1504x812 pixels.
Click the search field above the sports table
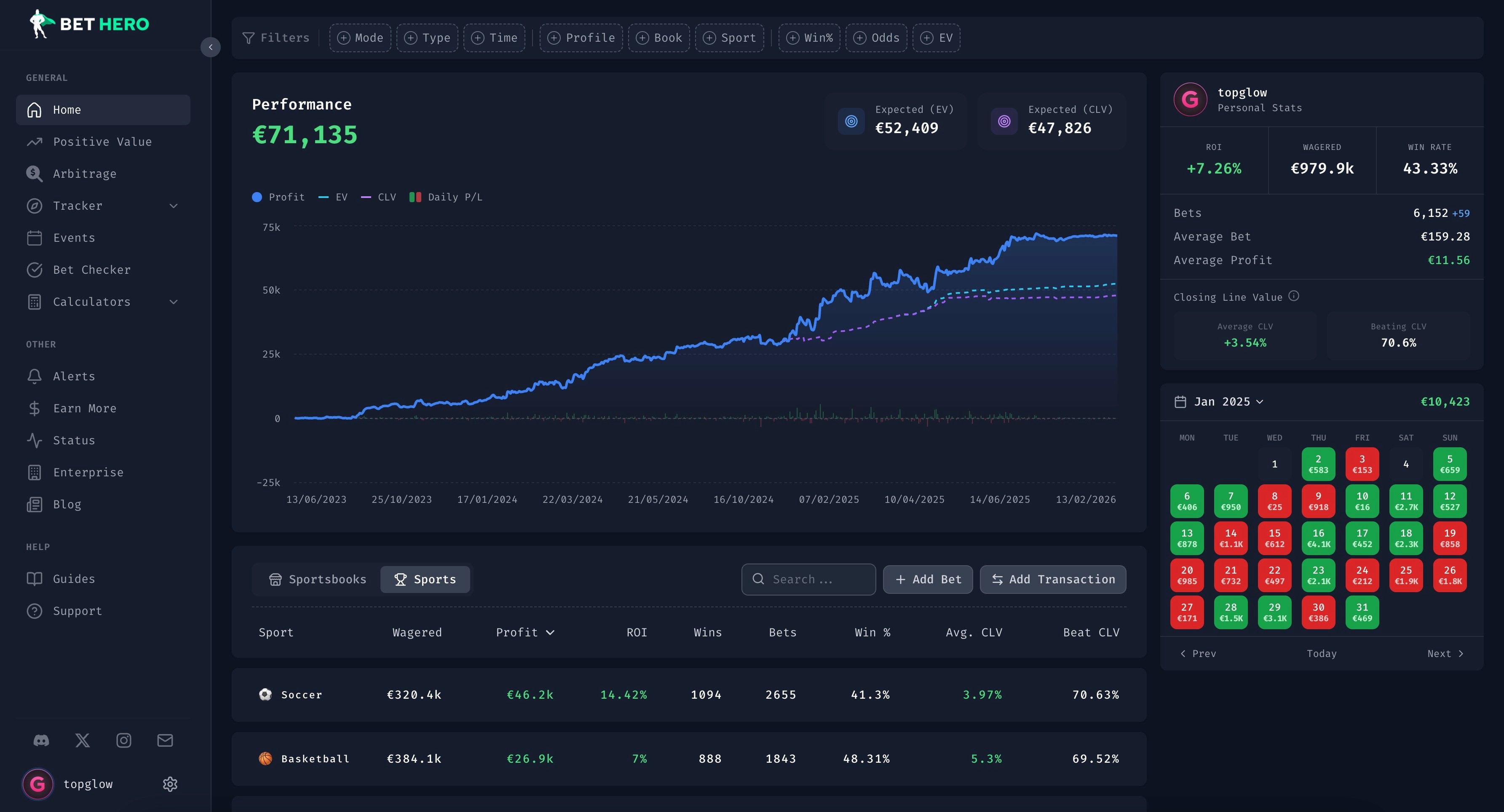[808, 579]
